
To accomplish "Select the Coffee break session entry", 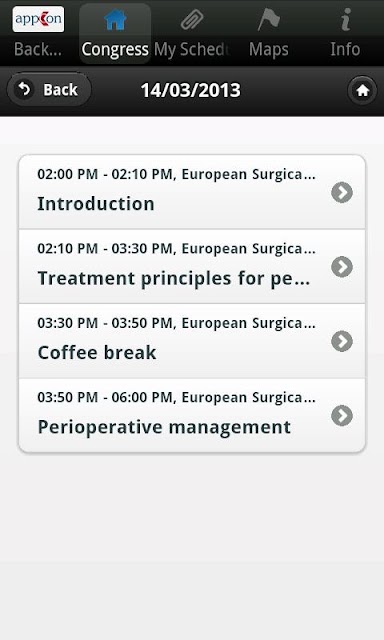I will point(192,341).
